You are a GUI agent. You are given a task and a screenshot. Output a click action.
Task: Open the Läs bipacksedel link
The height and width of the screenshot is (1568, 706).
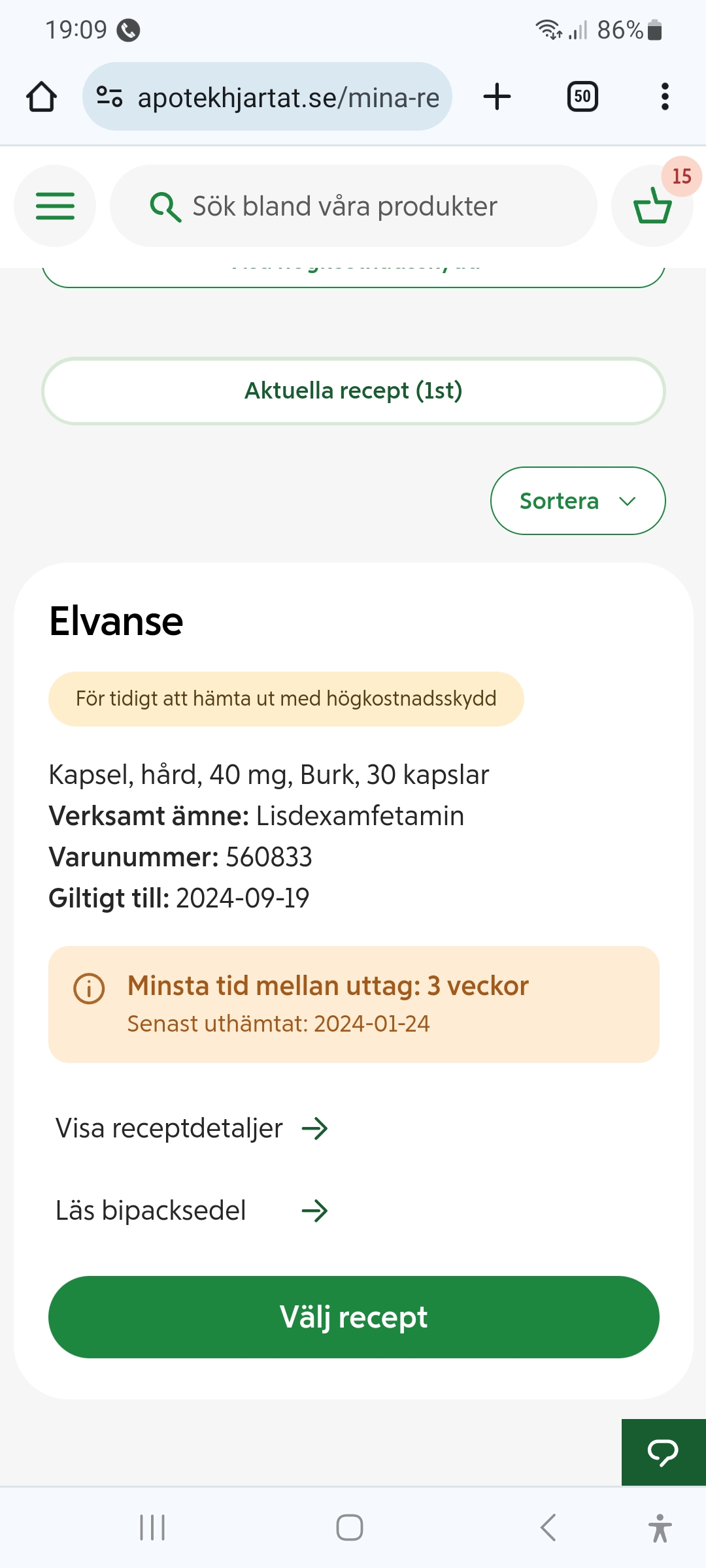192,1211
